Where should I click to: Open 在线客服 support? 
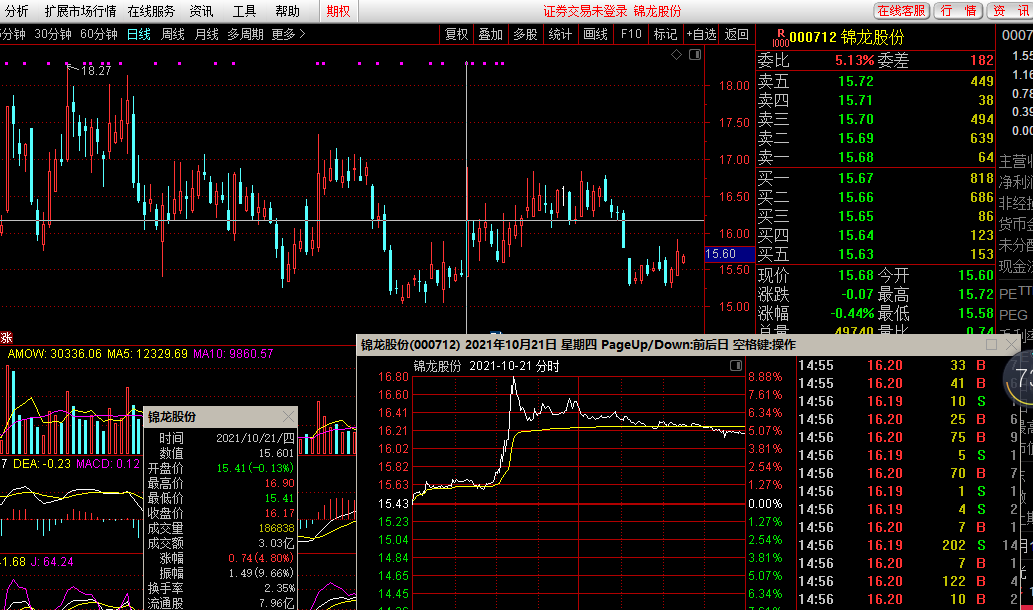901,11
